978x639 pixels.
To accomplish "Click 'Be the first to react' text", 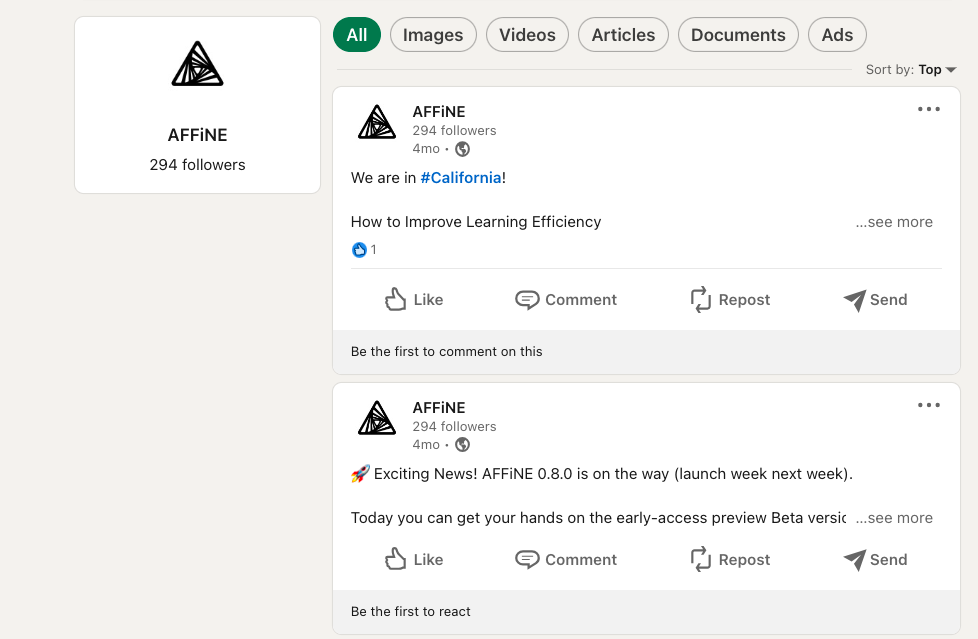I will pos(410,612).
